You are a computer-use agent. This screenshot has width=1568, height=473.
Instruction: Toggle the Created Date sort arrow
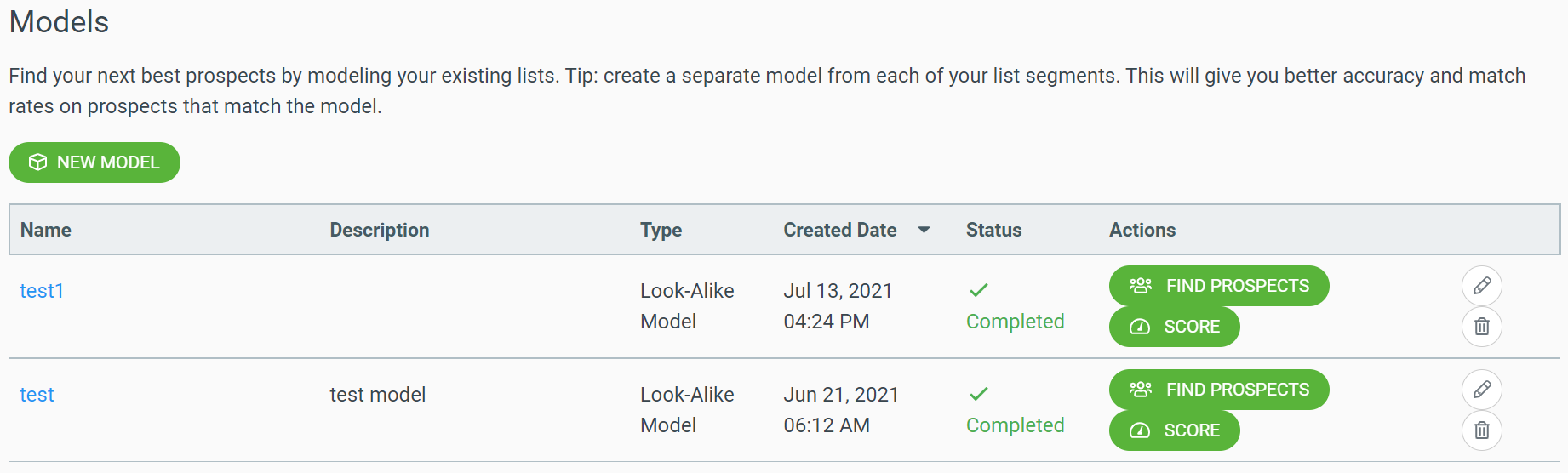pos(924,230)
